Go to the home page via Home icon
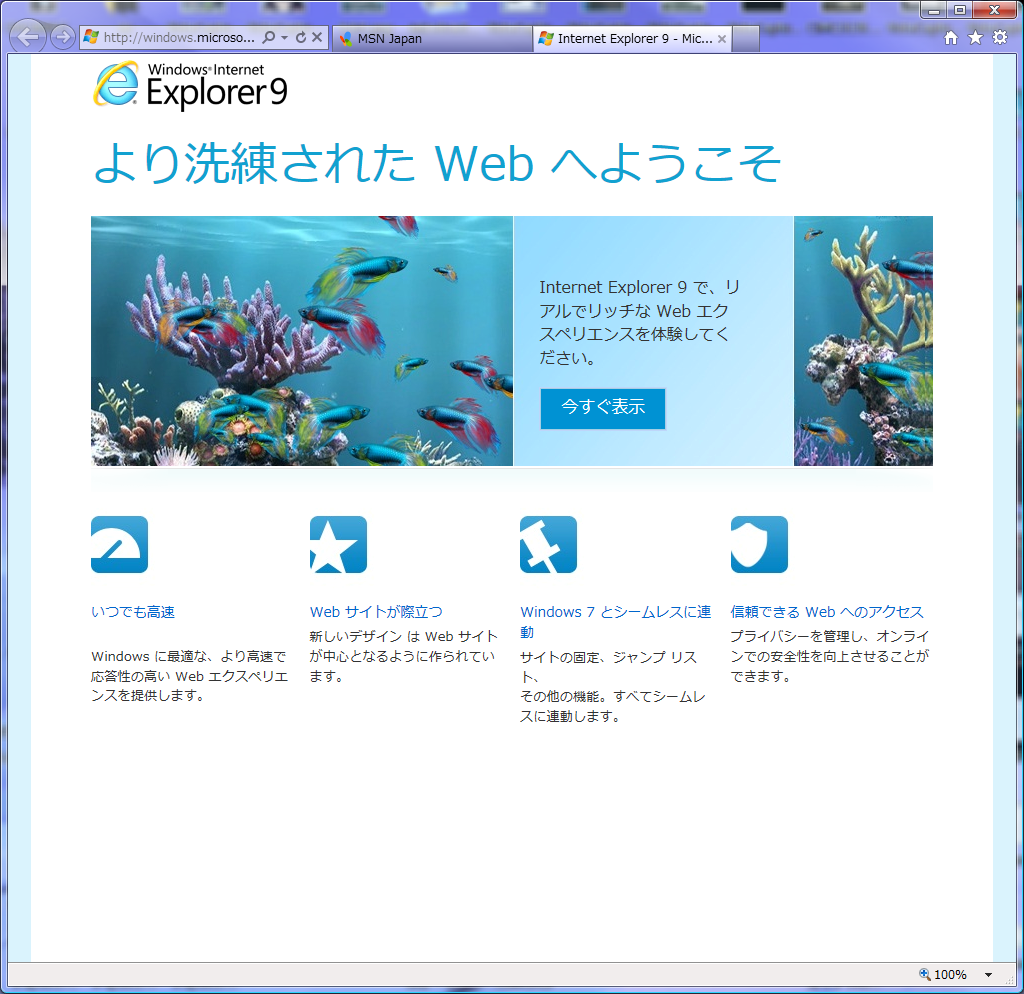The height and width of the screenshot is (994, 1024). tap(951, 38)
